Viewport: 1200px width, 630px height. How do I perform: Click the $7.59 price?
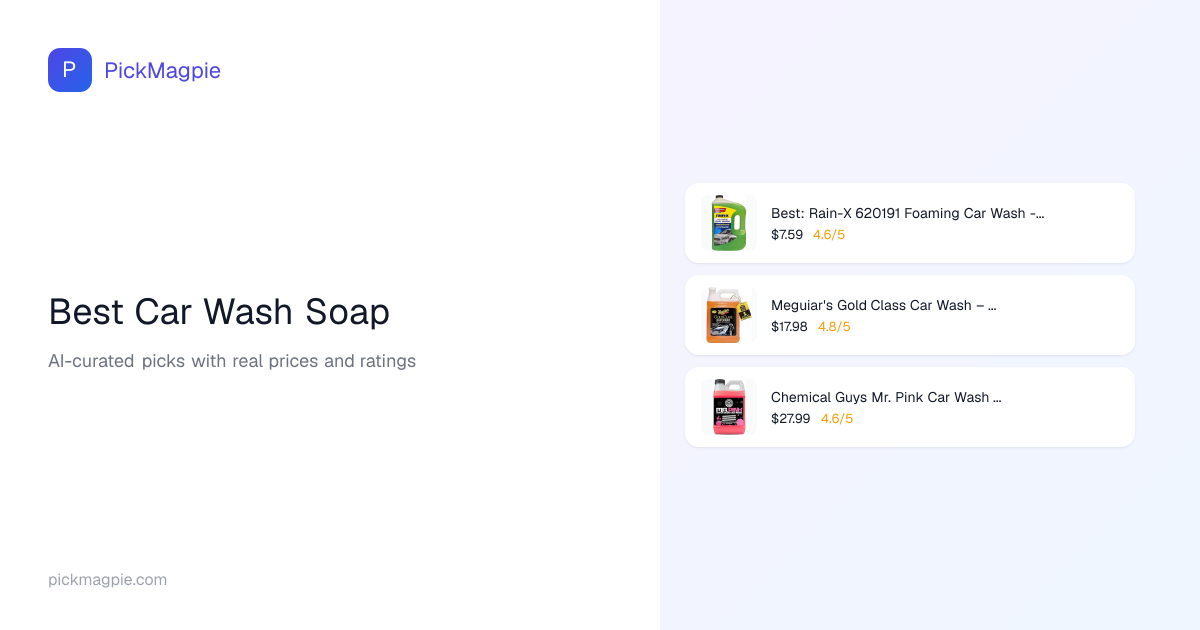(787, 235)
